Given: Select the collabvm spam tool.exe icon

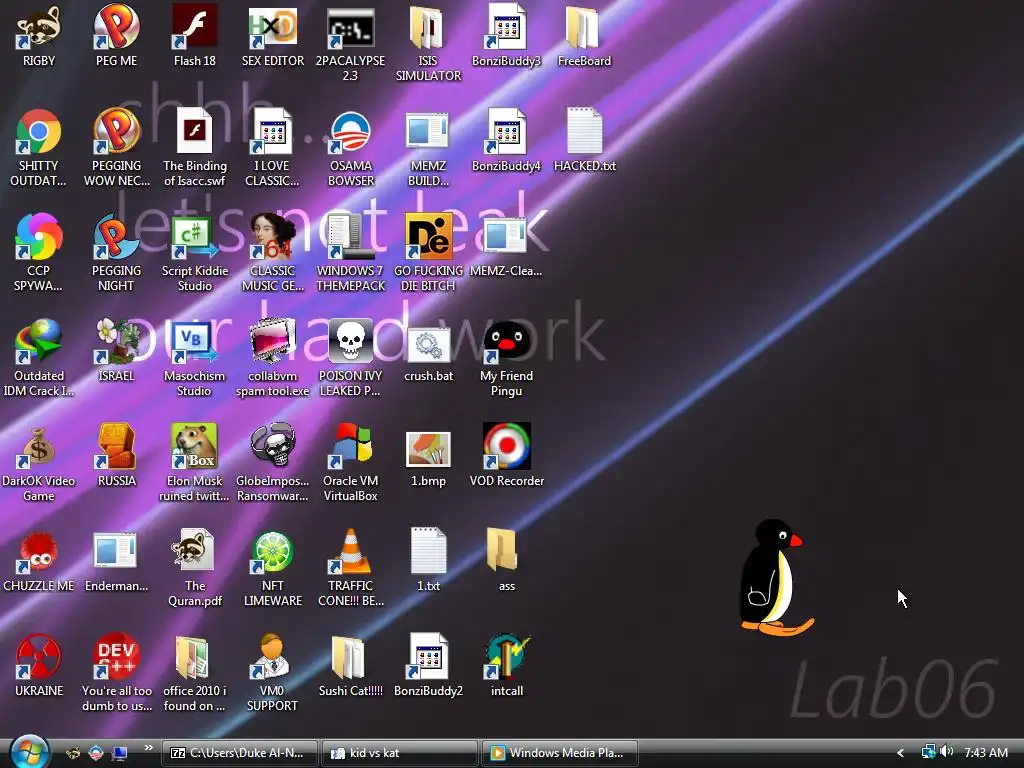Looking at the screenshot, I should click(x=272, y=342).
